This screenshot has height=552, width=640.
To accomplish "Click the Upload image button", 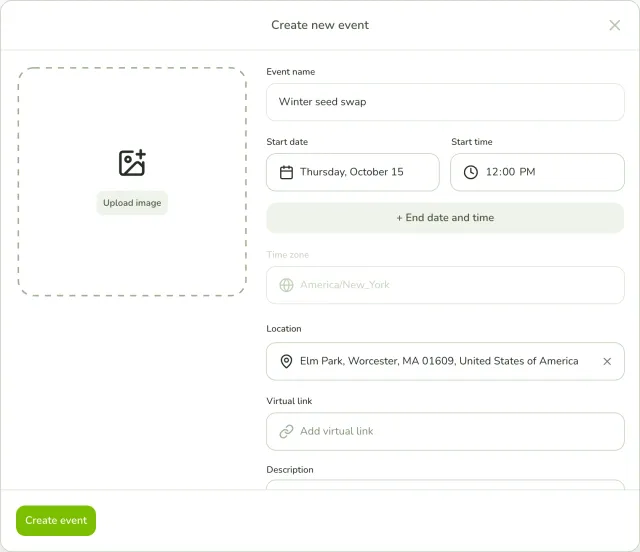I will [132, 203].
